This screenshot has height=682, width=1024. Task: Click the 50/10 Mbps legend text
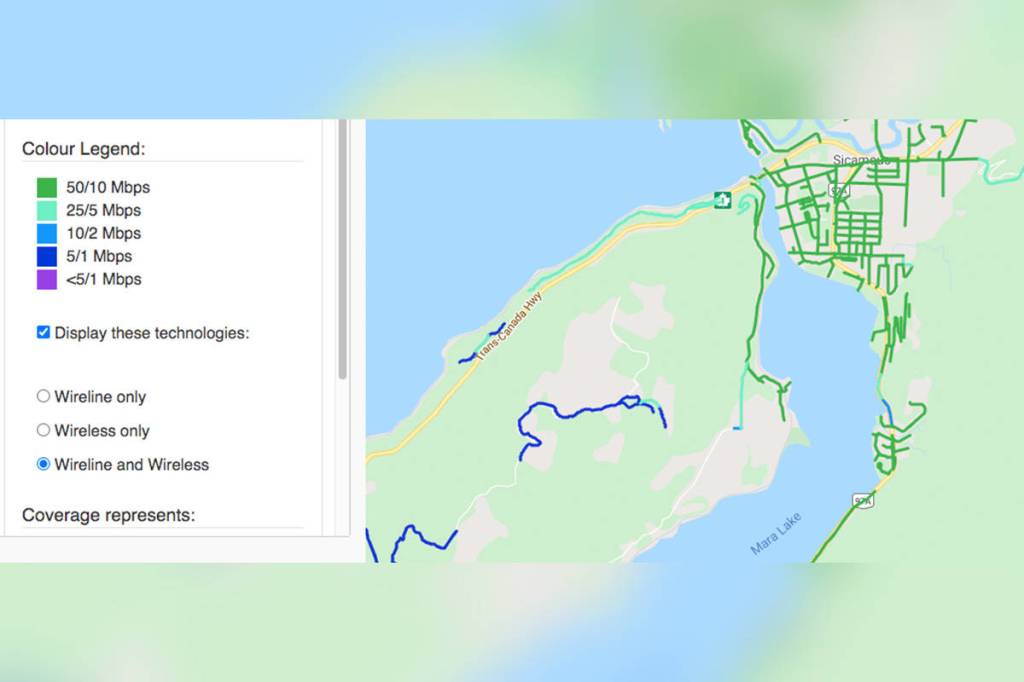[x=108, y=187]
